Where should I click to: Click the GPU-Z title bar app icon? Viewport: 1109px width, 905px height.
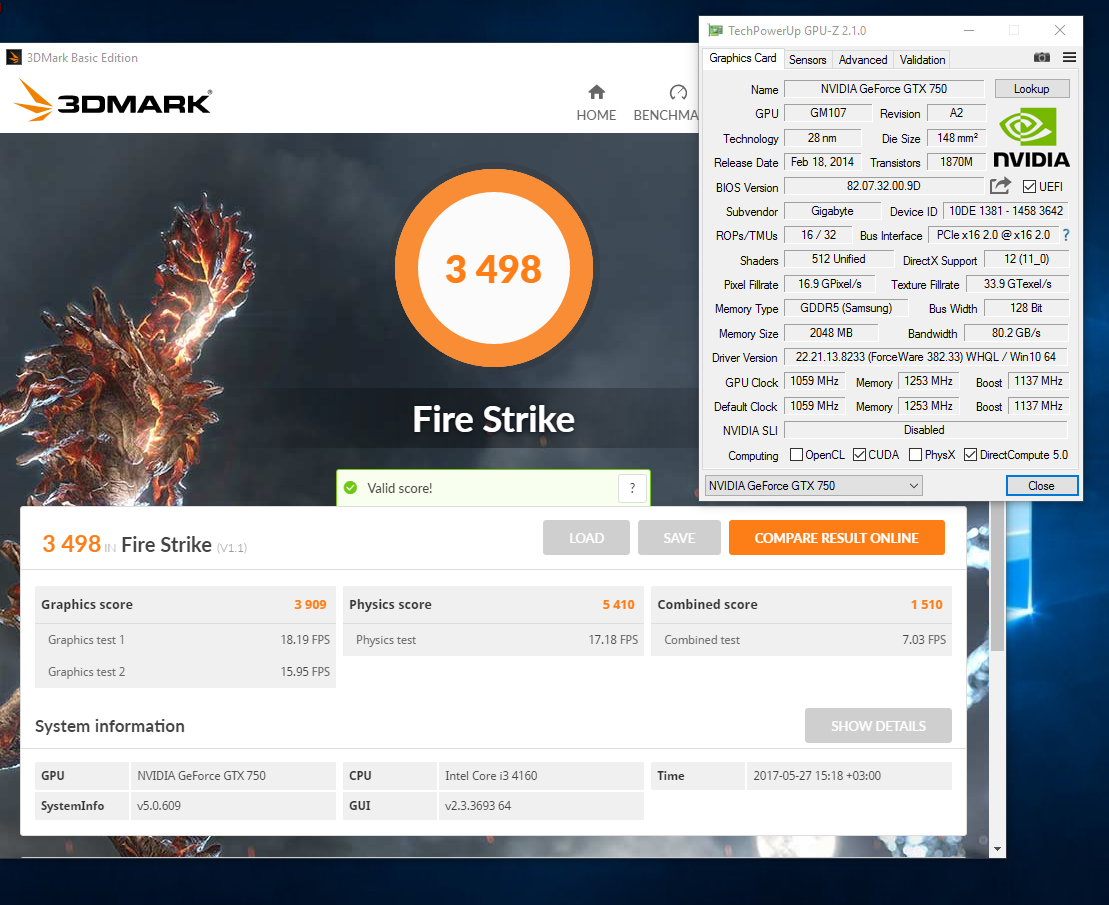[x=716, y=30]
